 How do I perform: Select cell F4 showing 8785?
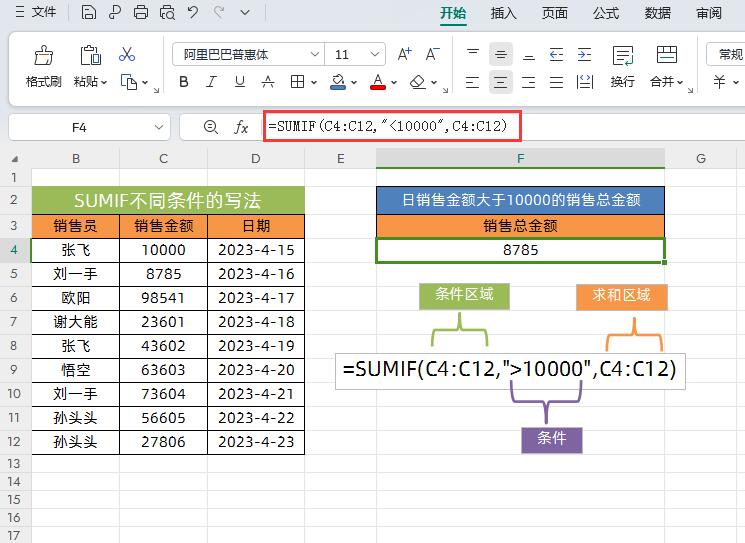tap(520, 250)
